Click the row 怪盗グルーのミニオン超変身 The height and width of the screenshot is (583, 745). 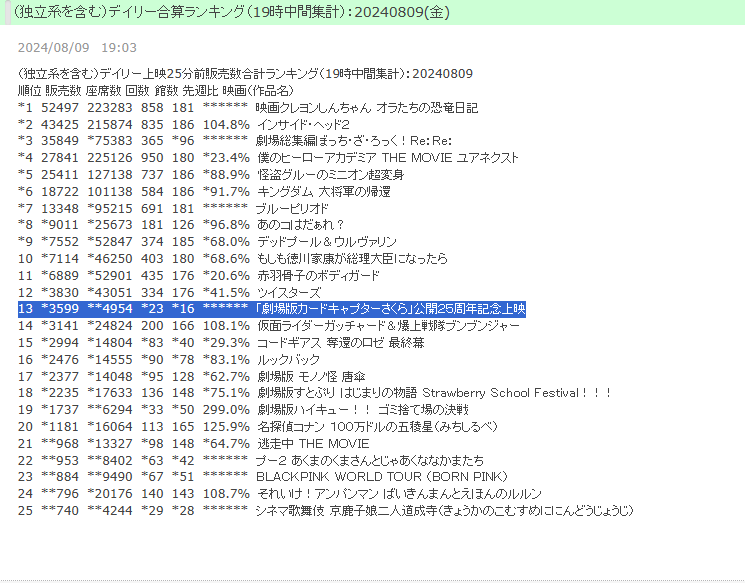pos(211,175)
